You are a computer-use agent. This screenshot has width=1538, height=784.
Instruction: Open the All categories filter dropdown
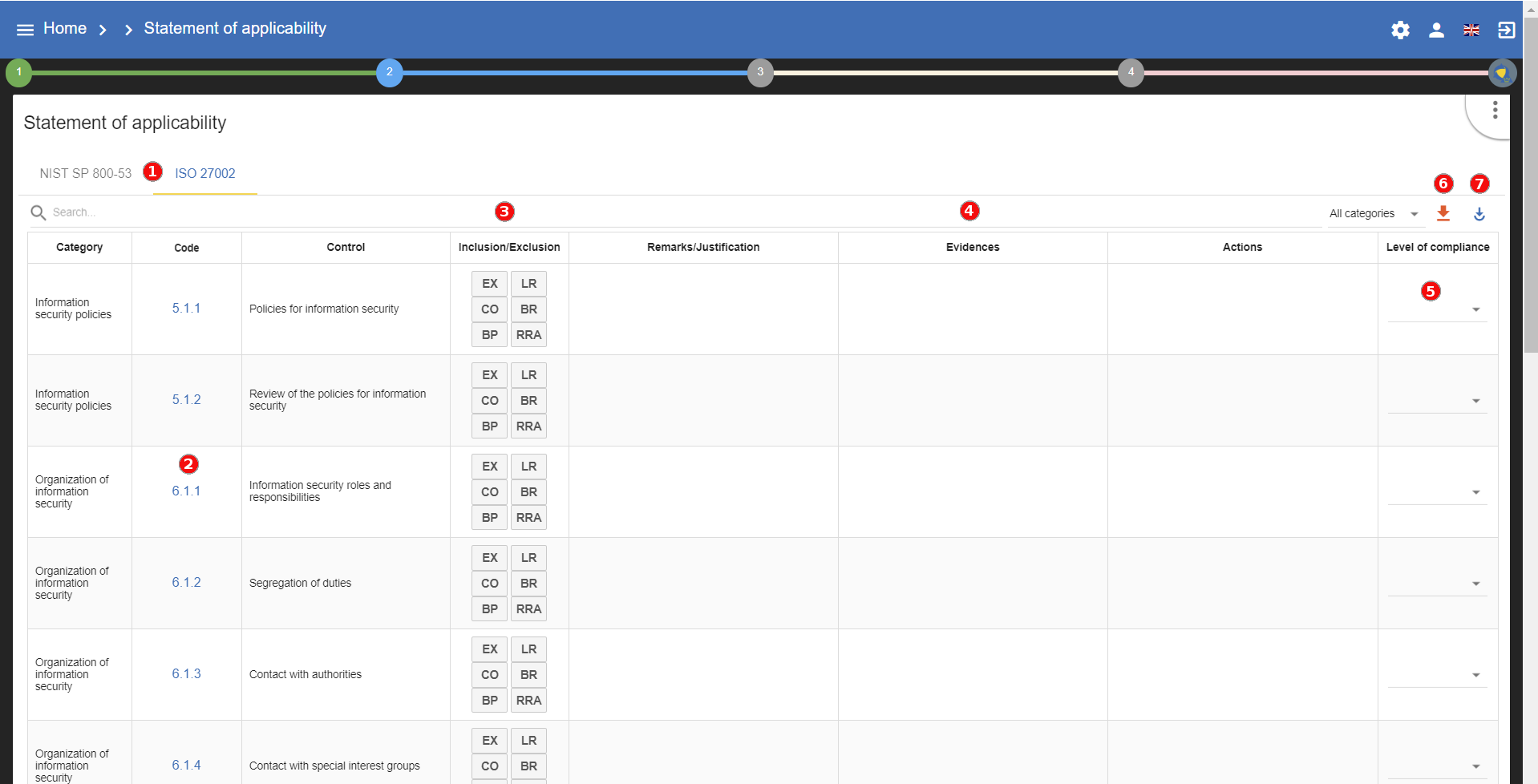click(x=1373, y=214)
